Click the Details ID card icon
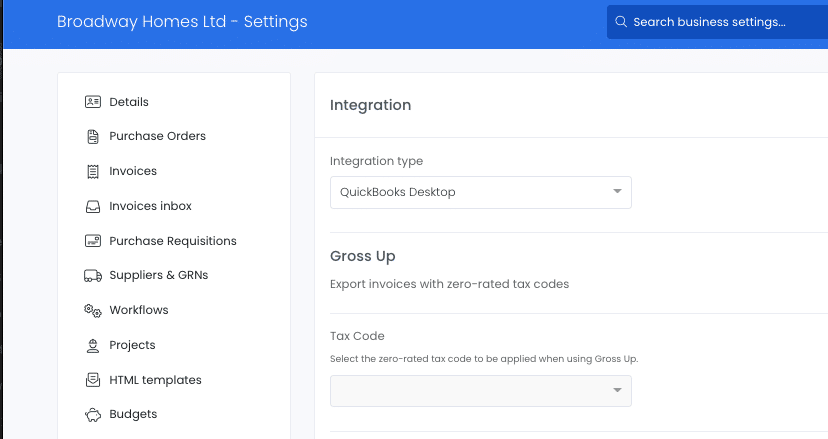 pos(93,101)
